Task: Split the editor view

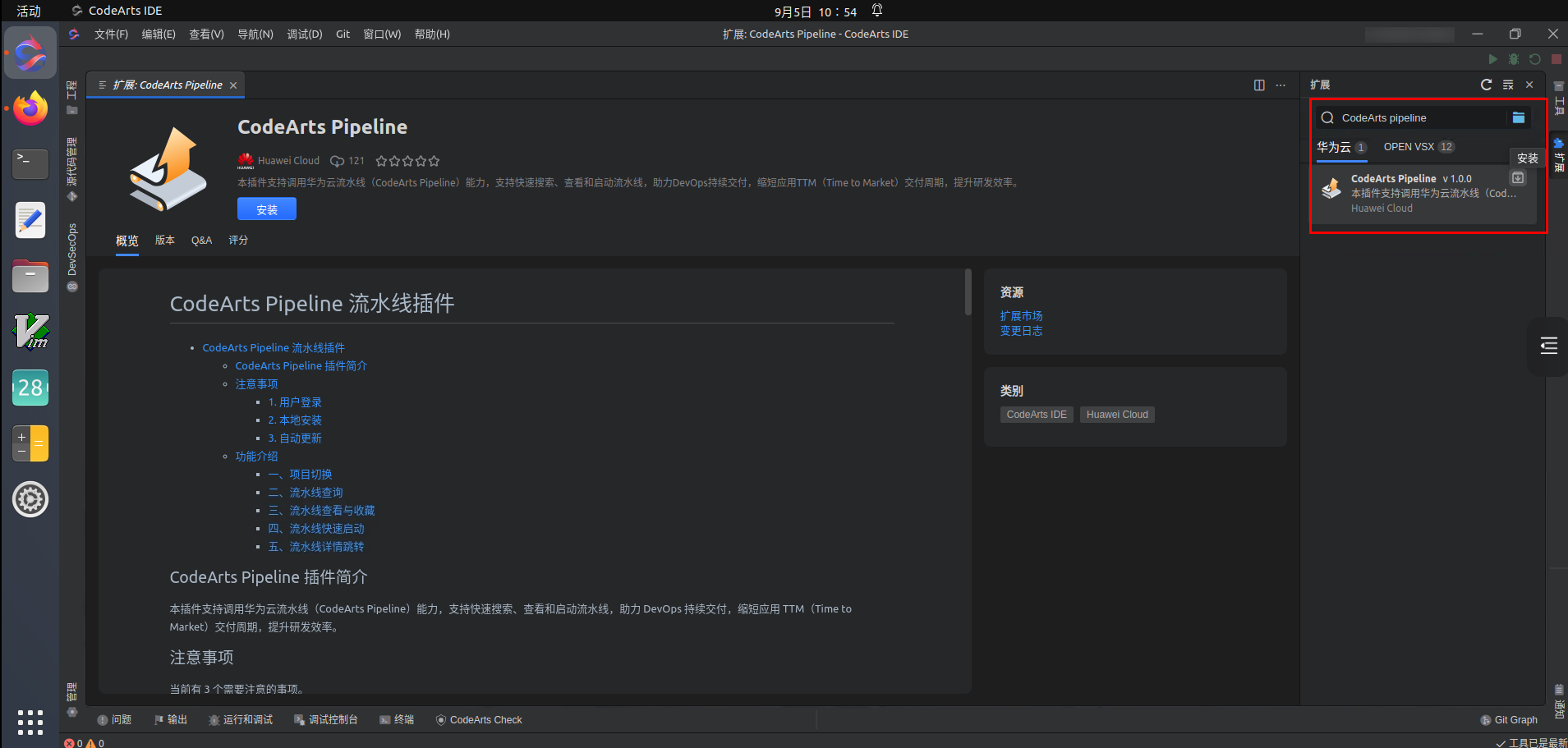Action: point(1259,85)
